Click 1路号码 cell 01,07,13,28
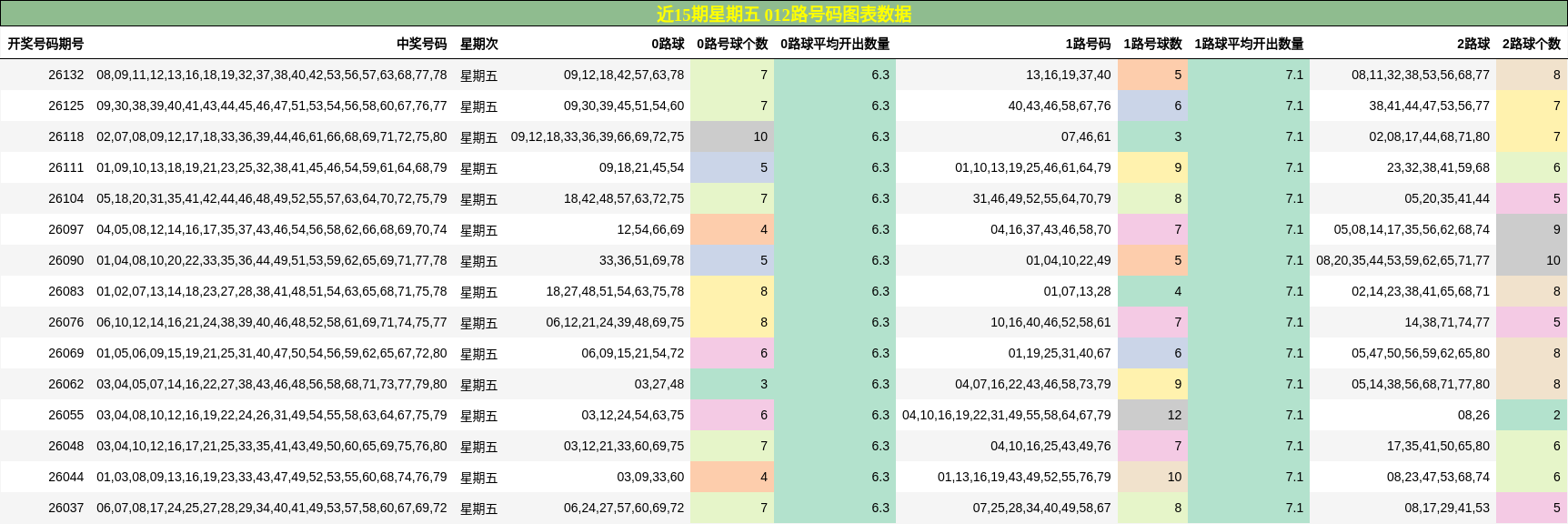1568x524 pixels. click(x=1077, y=291)
